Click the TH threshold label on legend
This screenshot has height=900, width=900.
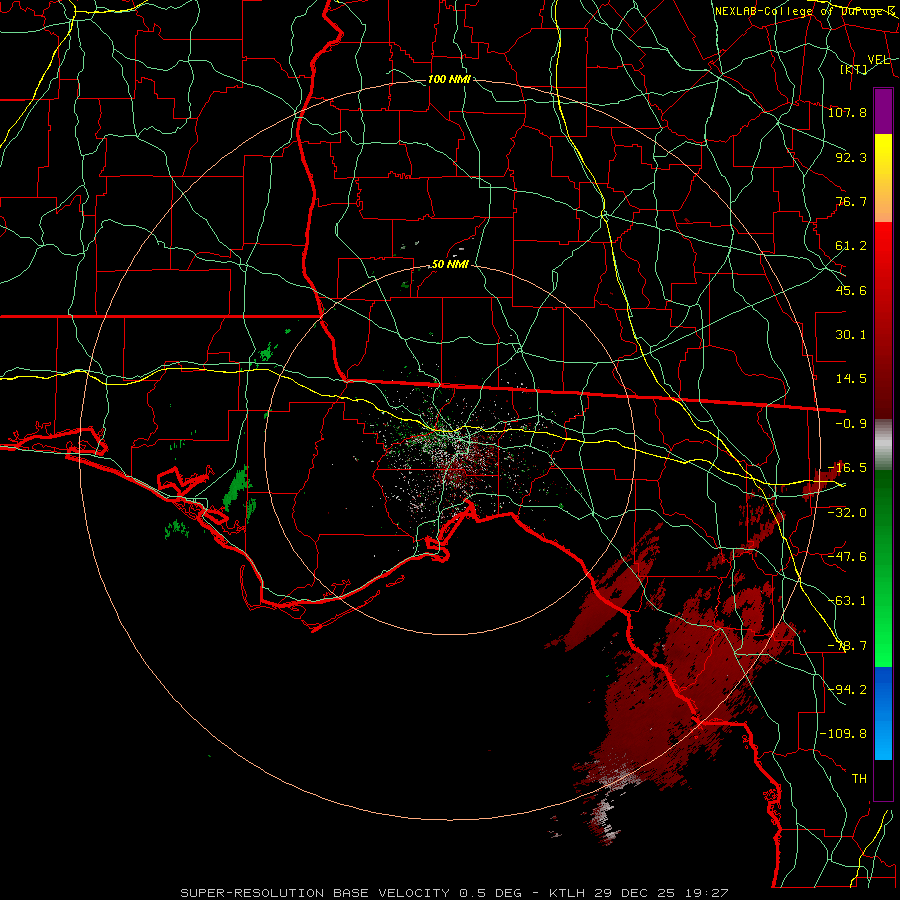click(x=859, y=779)
